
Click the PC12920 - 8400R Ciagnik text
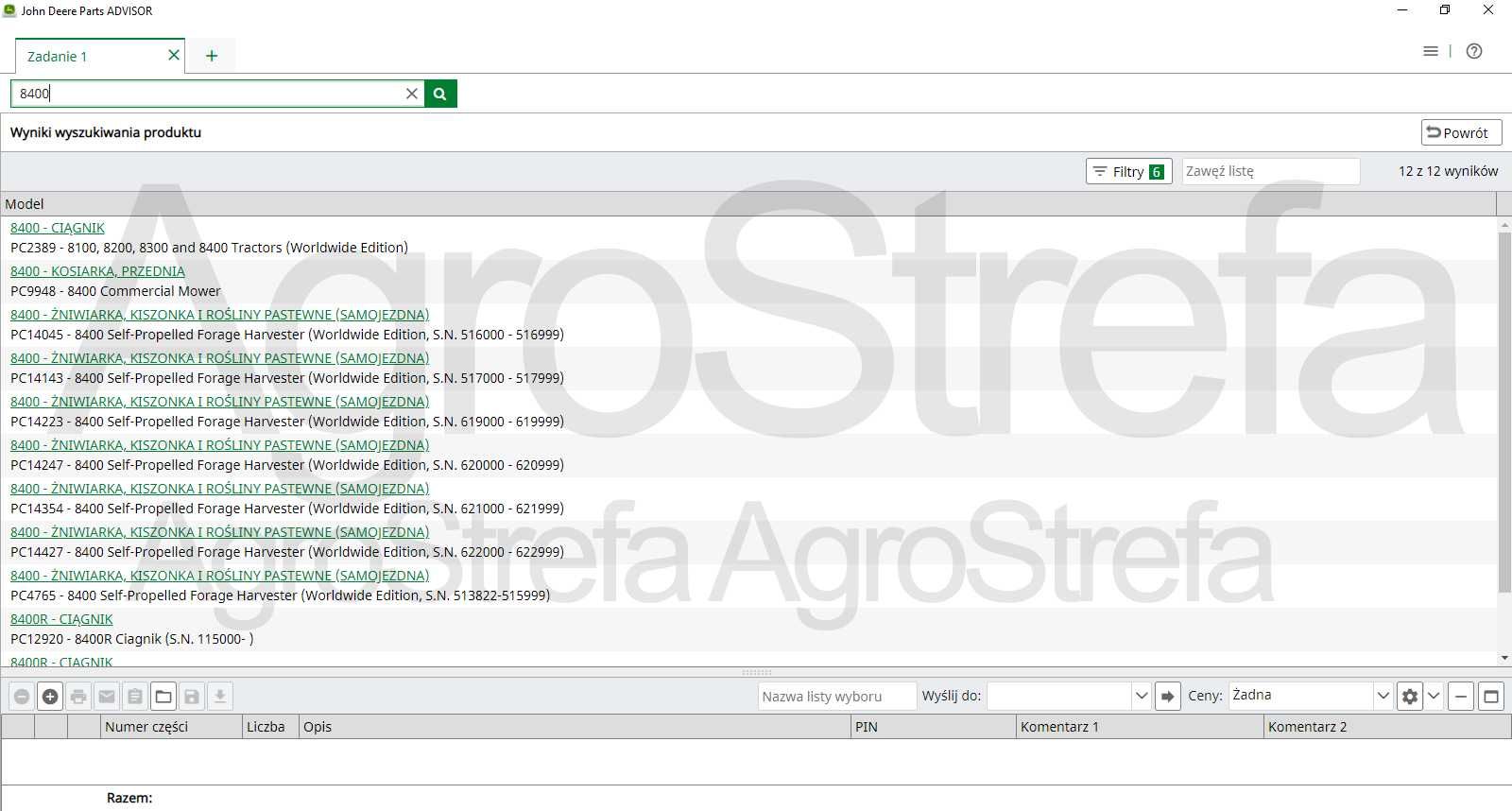(131, 639)
